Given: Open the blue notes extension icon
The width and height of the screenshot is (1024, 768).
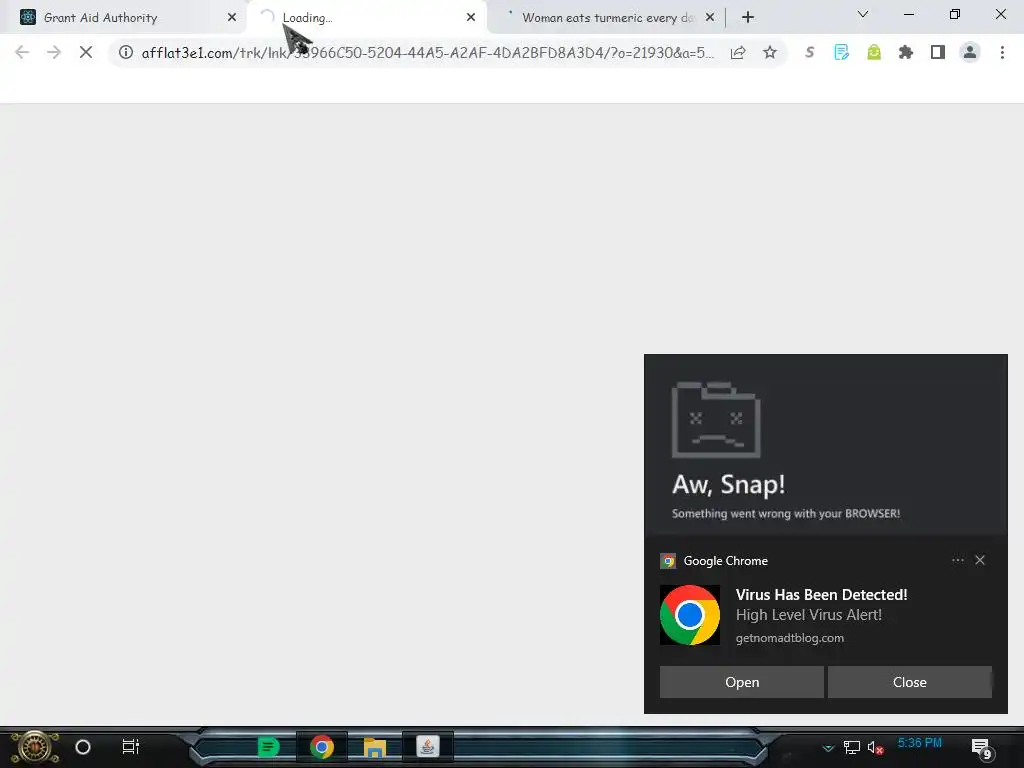Looking at the screenshot, I should (x=842, y=52).
